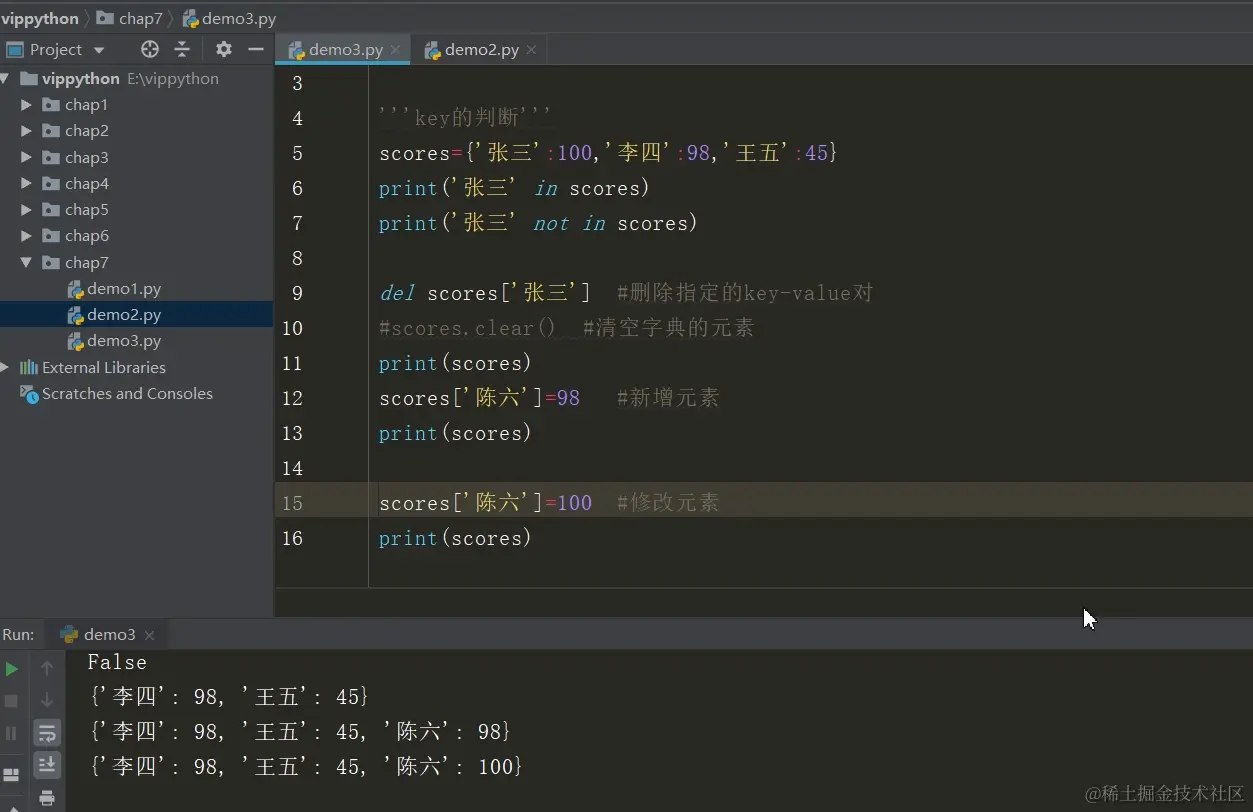Image resolution: width=1253 pixels, height=812 pixels.
Task: Select vippython root project node label
Action: pyautogui.click(x=81, y=78)
